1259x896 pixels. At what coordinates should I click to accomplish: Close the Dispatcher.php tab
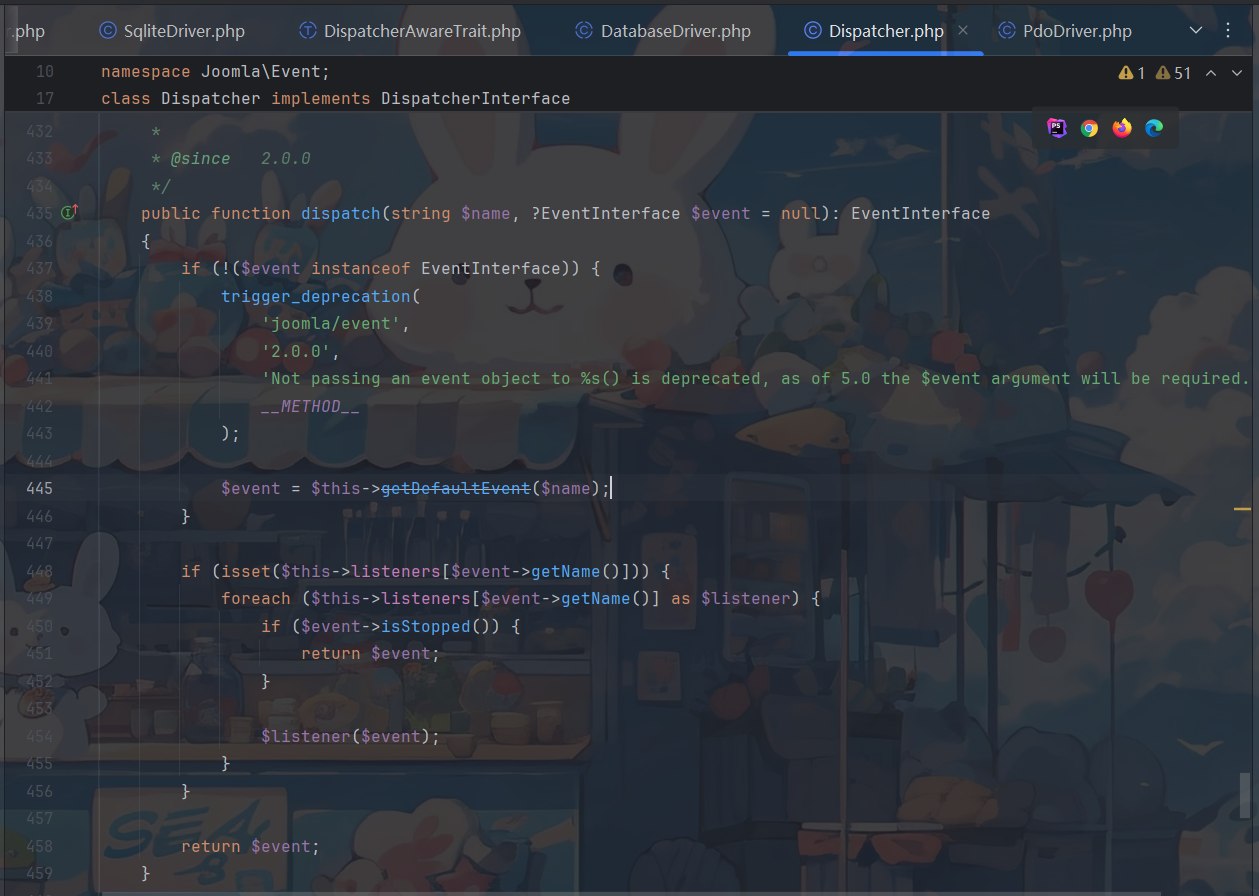pos(963,31)
